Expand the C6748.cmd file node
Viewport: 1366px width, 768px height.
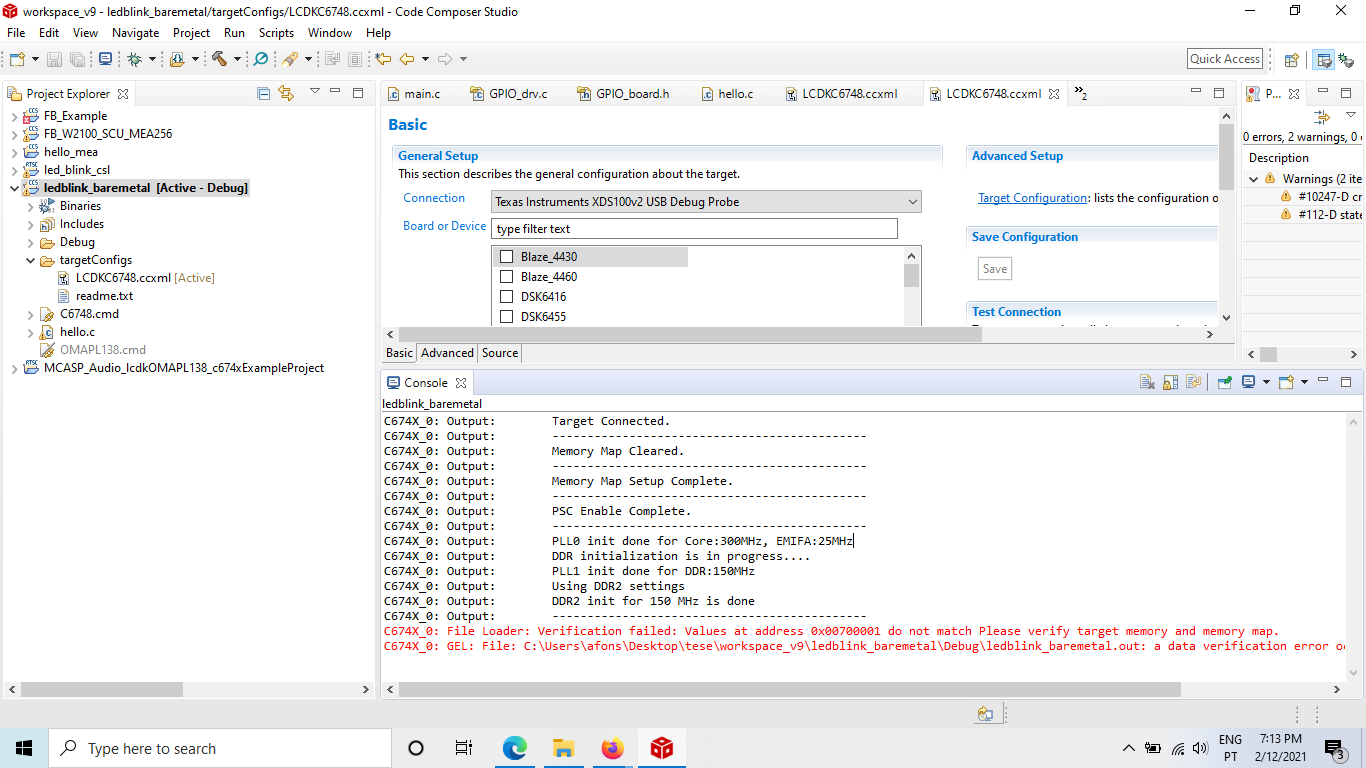(x=30, y=314)
